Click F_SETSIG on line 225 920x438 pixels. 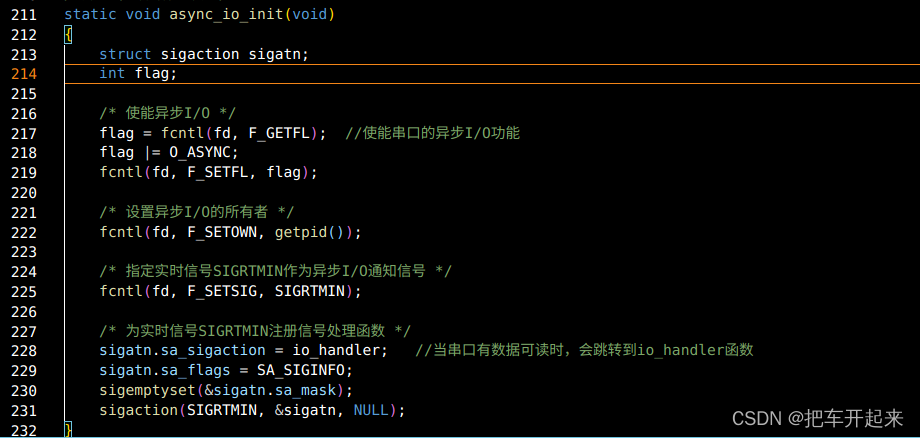click(x=221, y=291)
